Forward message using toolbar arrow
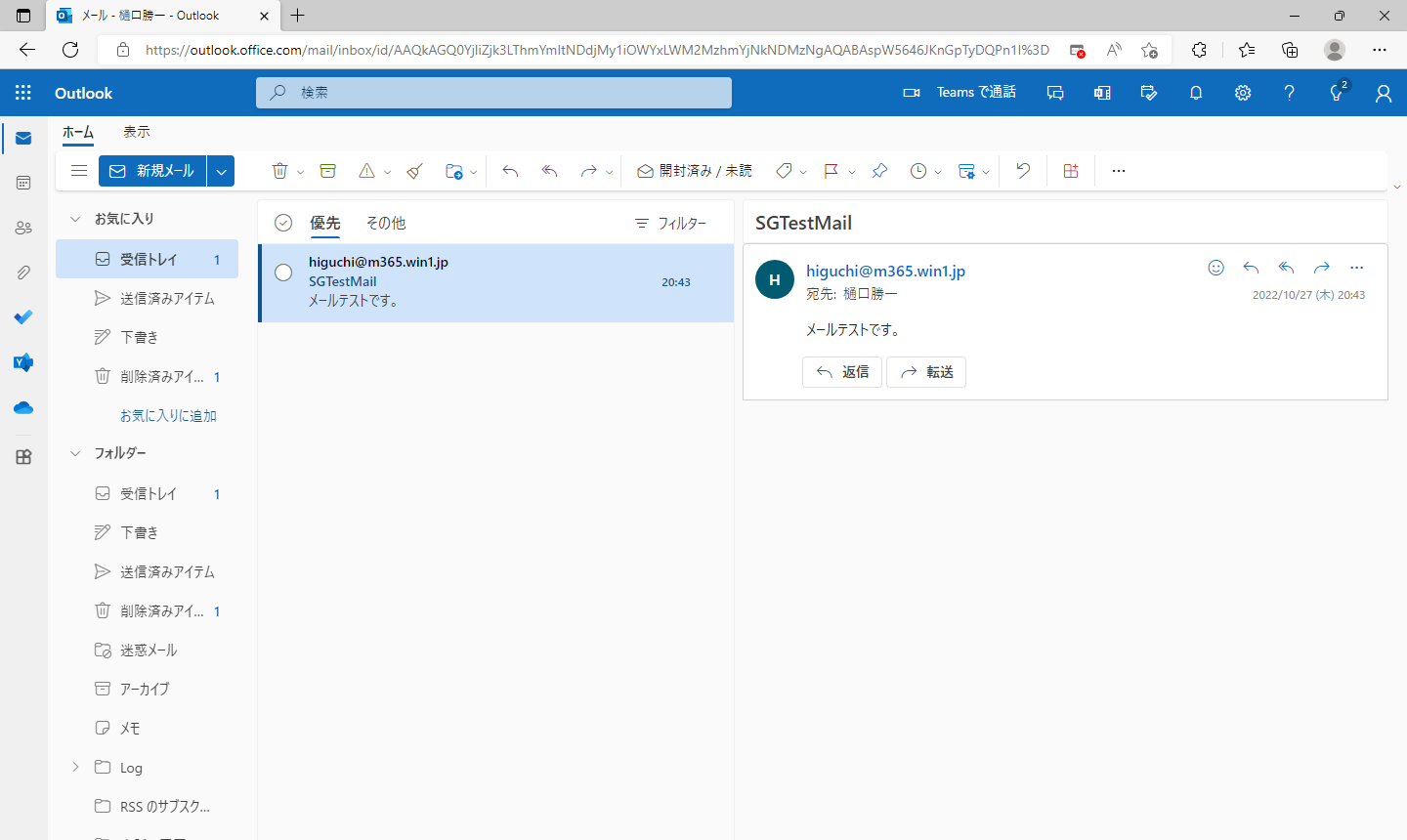1407x840 pixels. [x=588, y=171]
